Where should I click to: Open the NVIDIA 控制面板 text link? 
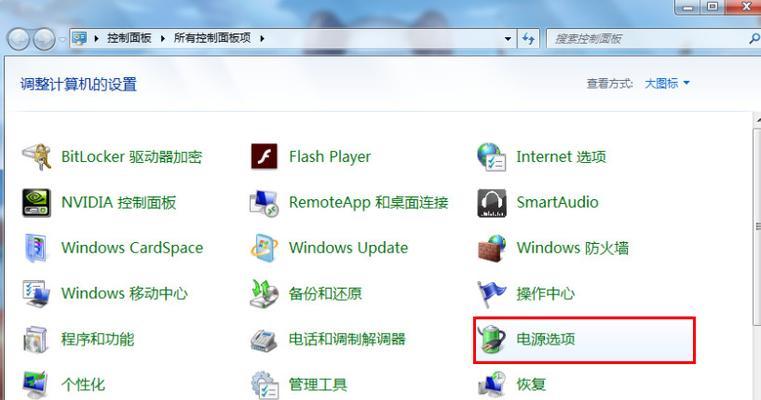click(118, 202)
